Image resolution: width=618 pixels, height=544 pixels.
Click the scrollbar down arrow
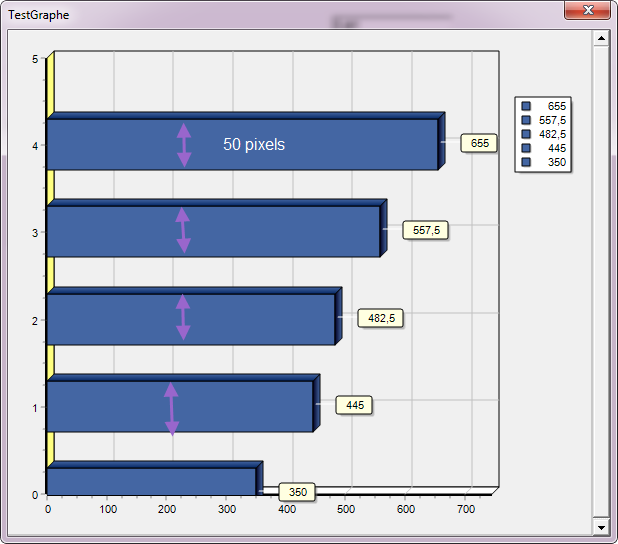click(601, 527)
